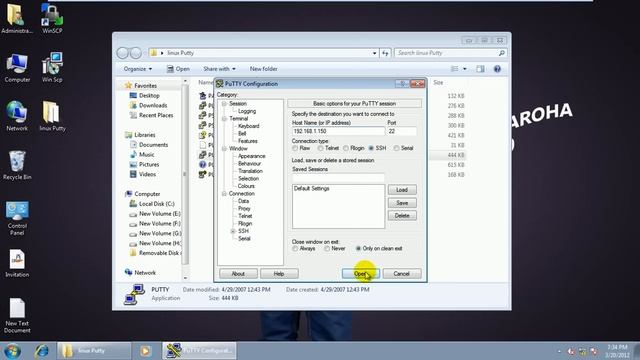The height and width of the screenshot is (360, 640).
Task: Click the About button in PuTTY
Action: [238, 273]
